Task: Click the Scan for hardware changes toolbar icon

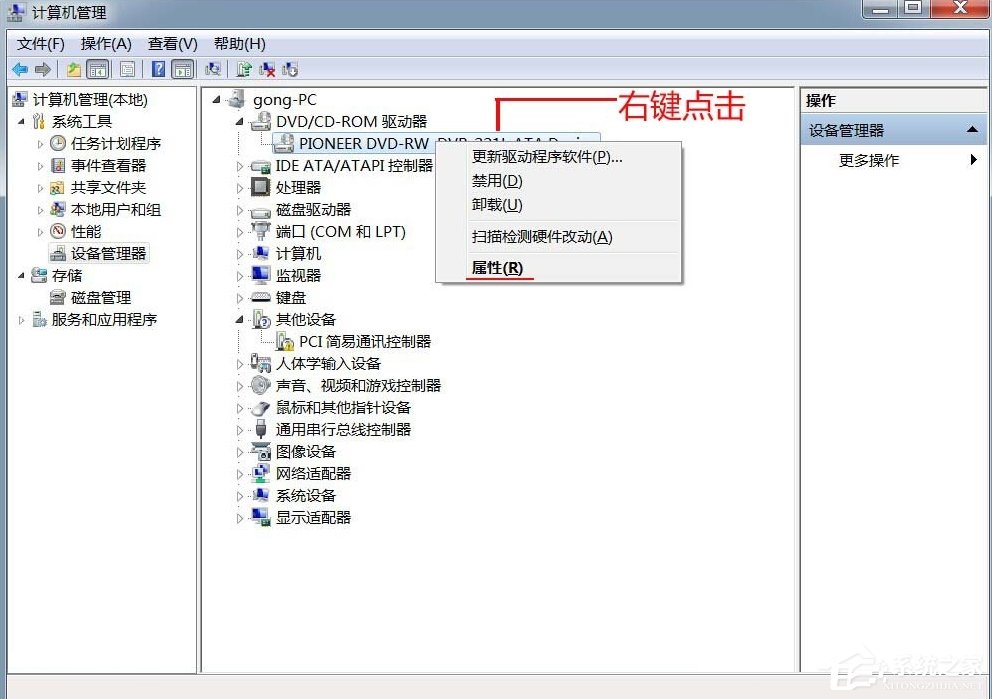Action: coord(214,68)
